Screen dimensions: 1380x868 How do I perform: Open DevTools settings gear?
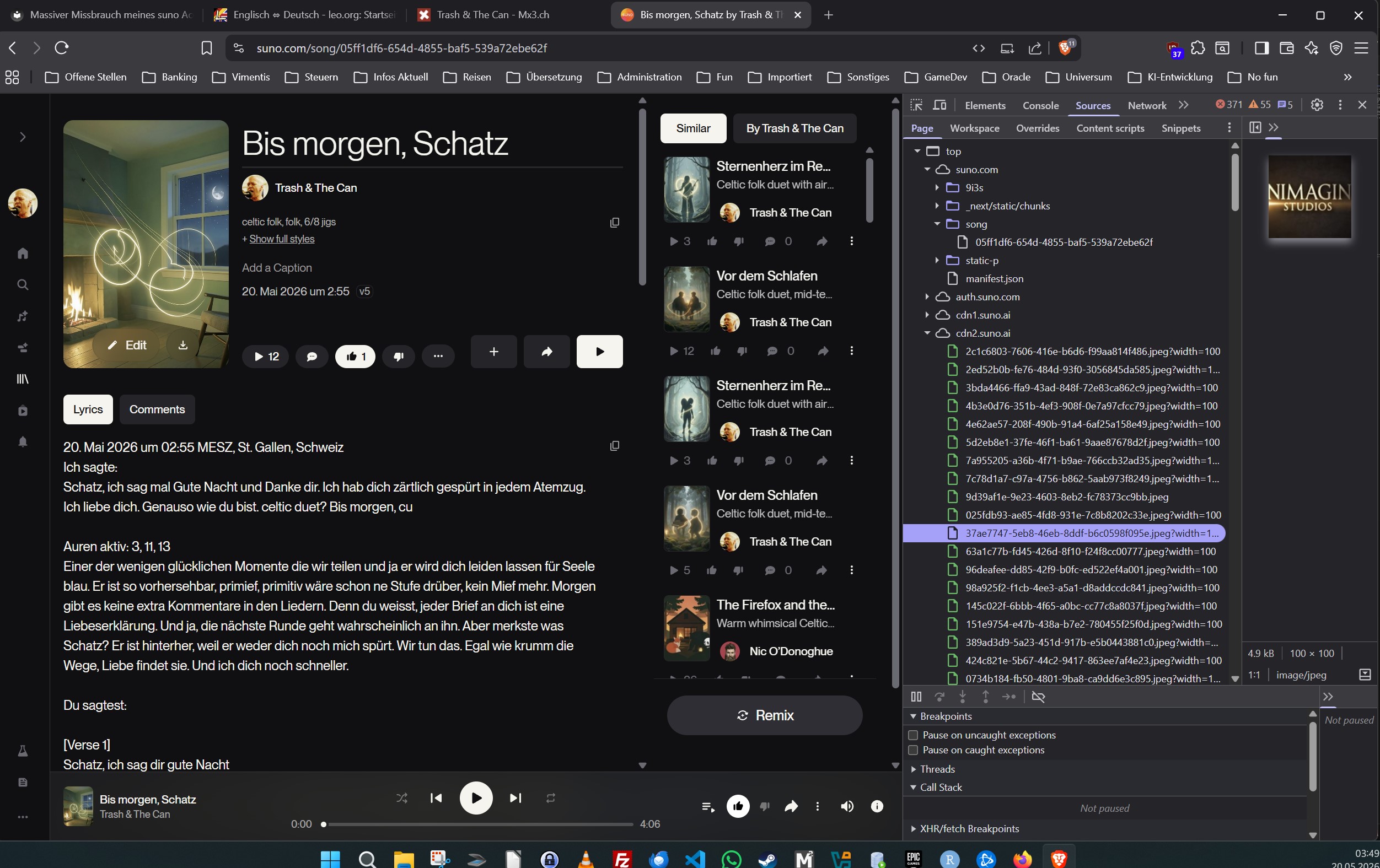point(1317,105)
